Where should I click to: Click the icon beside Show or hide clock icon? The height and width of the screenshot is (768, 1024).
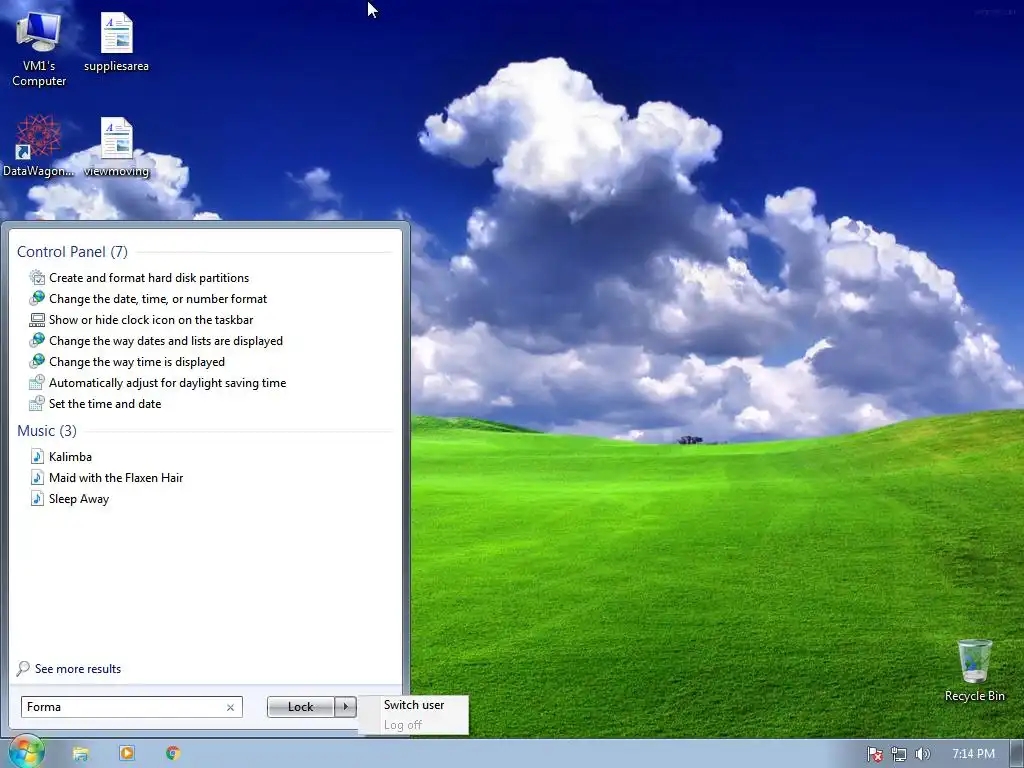coord(37,319)
